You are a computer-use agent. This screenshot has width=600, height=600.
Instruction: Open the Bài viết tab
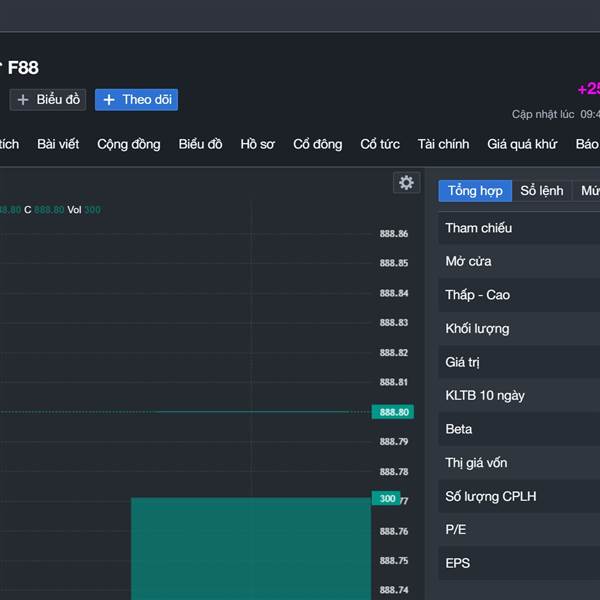[58, 144]
